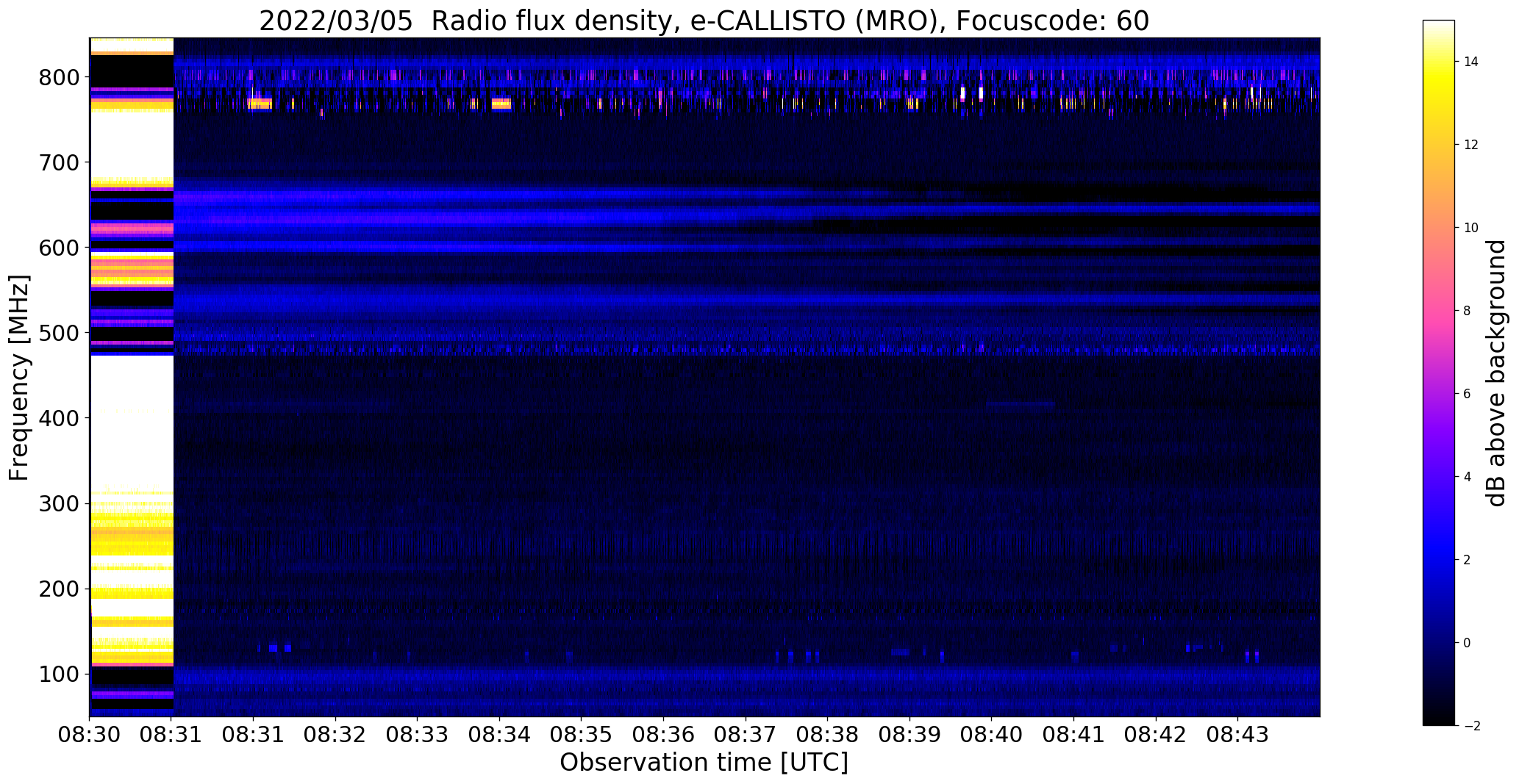This screenshot has height=784, width=1519.
Task: Click the 08:40 time tick label
Action: coord(992,735)
